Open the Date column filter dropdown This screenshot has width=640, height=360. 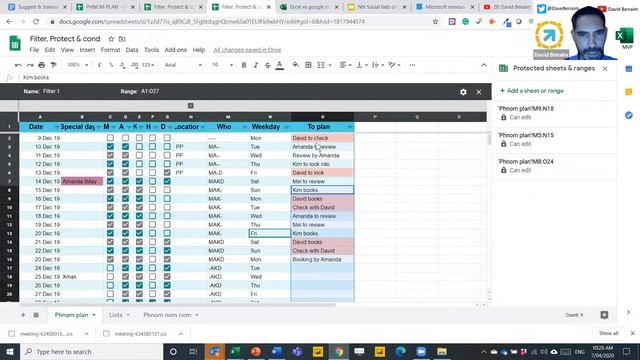point(57,127)
